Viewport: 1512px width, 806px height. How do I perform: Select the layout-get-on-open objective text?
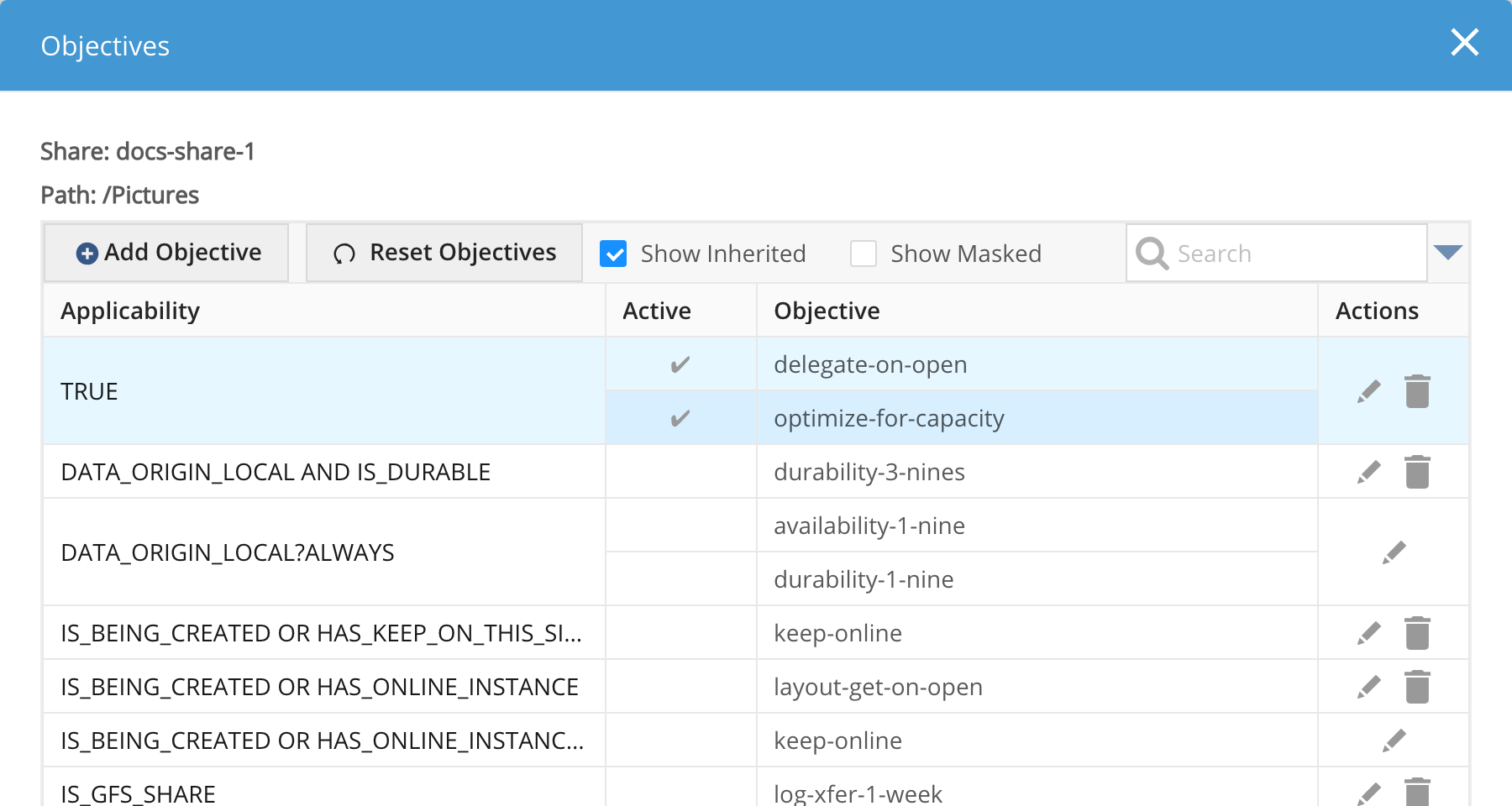pyautogui.click(x=878, y=687)
